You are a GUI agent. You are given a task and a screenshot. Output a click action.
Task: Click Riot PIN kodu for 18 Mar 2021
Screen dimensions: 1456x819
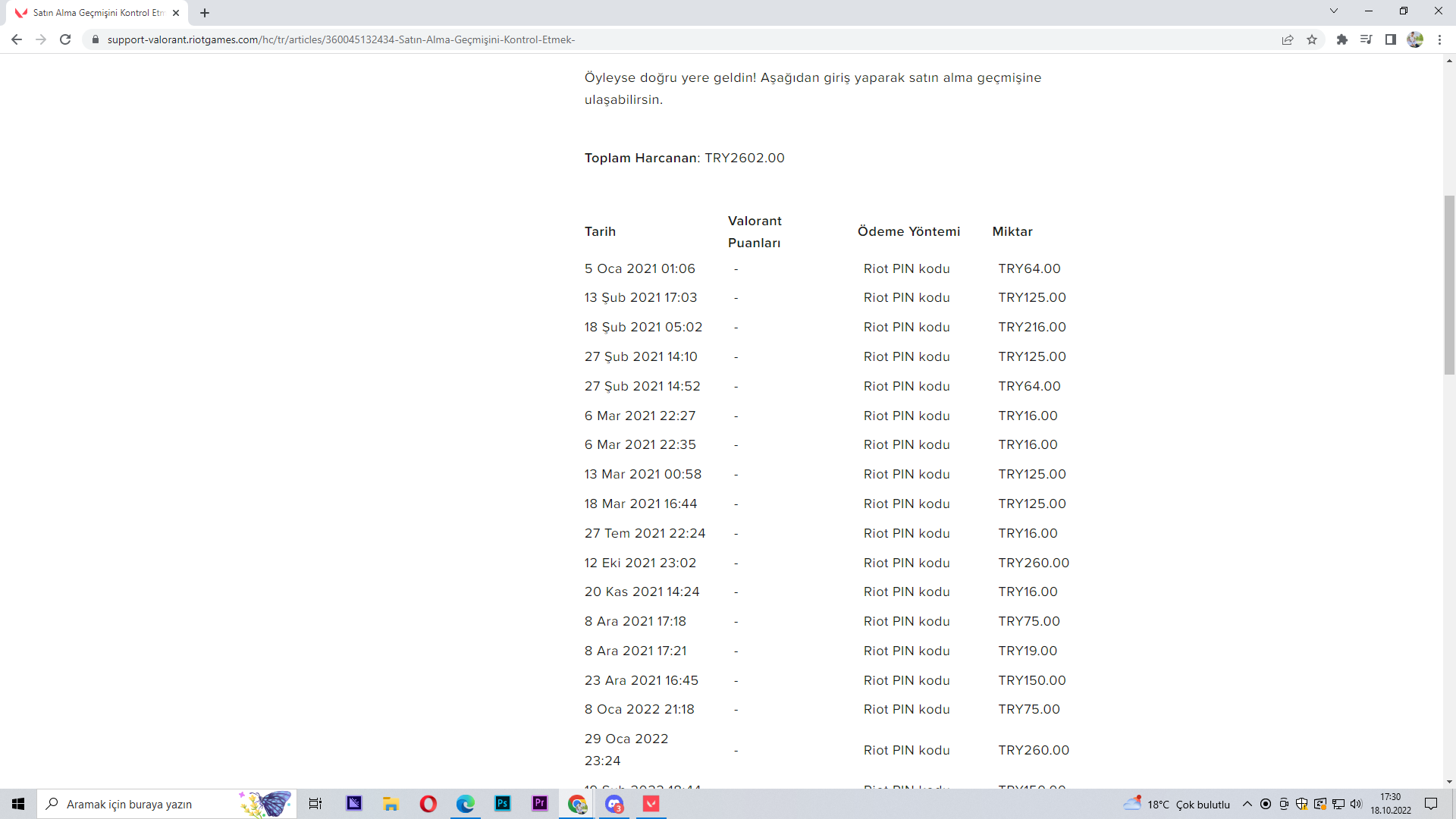[x=907, y=504]
